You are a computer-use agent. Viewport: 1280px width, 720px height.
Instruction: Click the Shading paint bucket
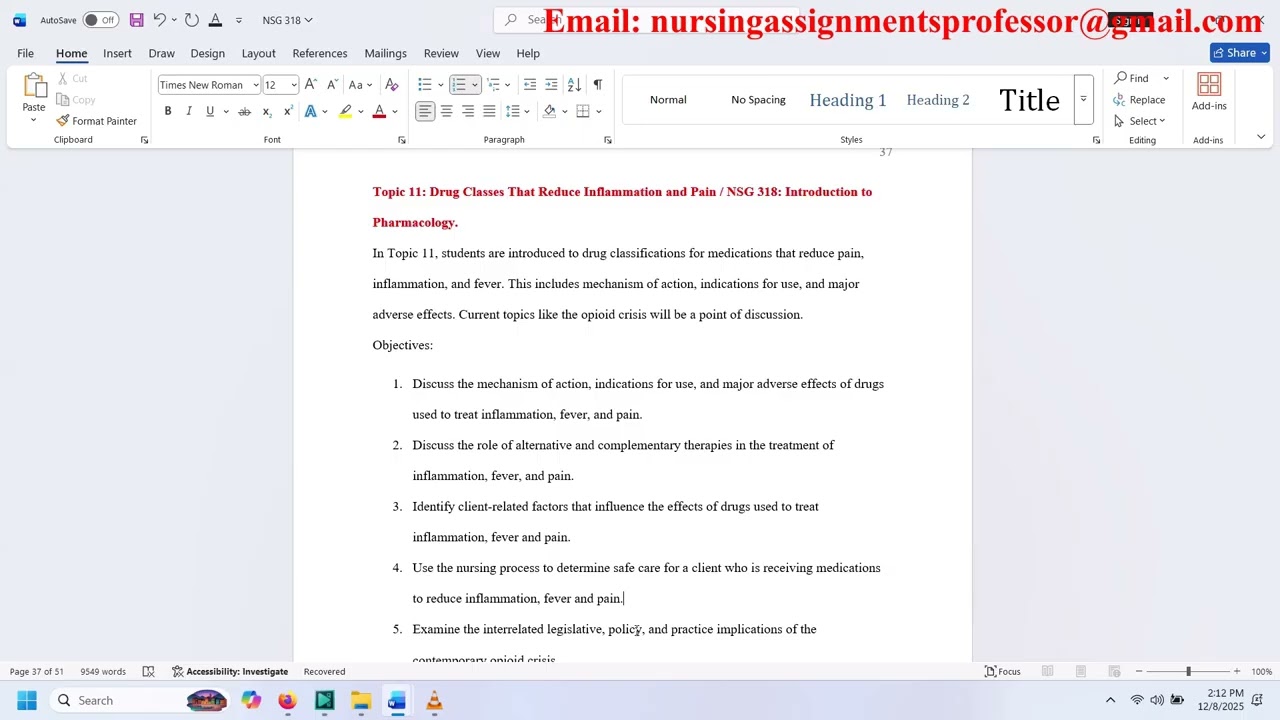point(549,111)
